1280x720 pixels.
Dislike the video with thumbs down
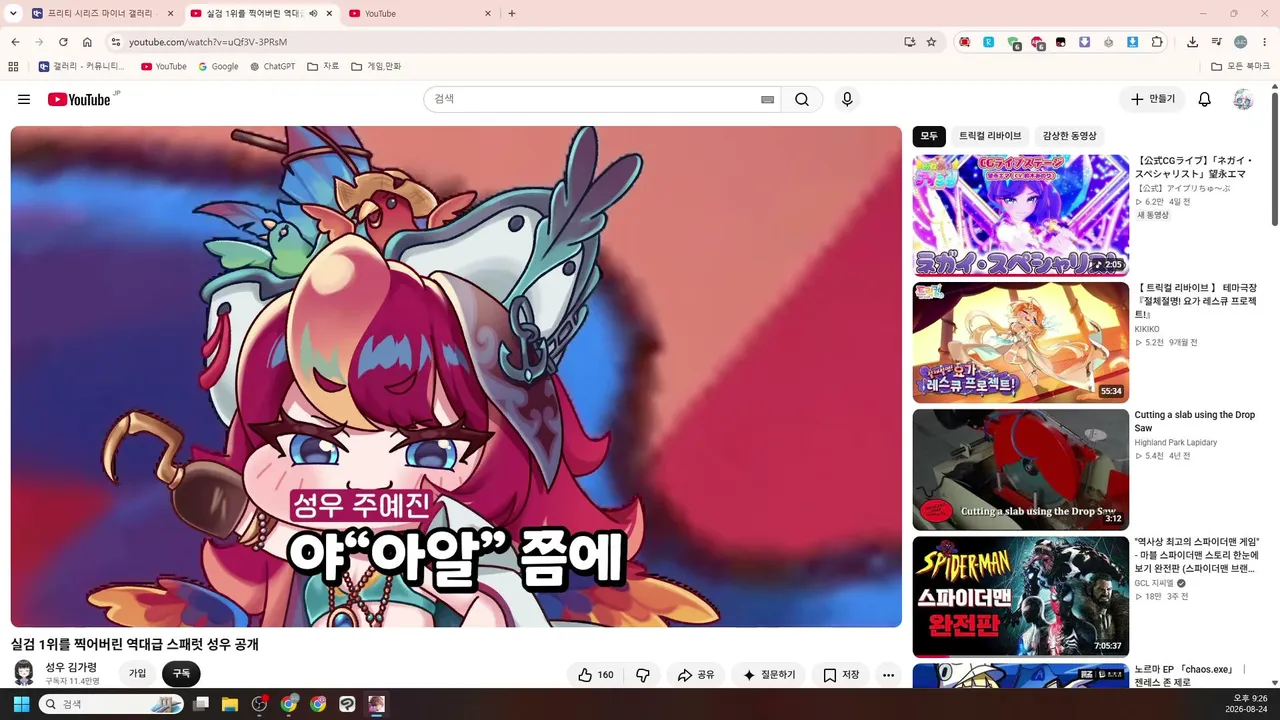pos(643,675)
